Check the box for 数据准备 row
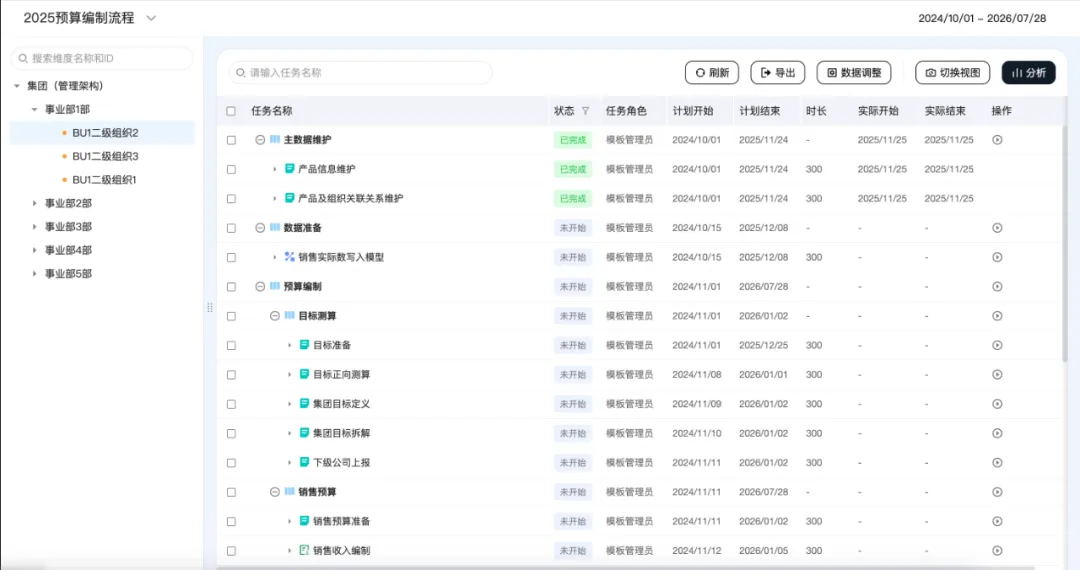The height and width of the screenshot is (570, 1080). point(231,228)
